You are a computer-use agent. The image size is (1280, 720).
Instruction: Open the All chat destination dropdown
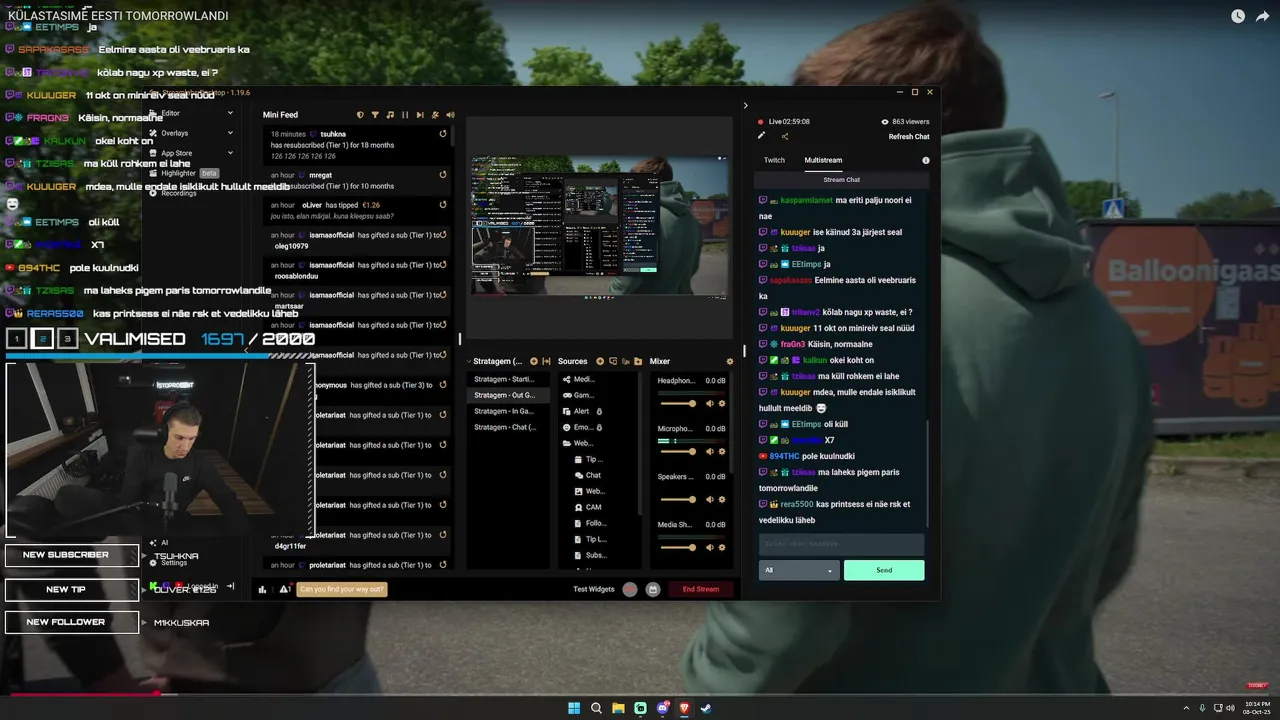coord(798,570)
